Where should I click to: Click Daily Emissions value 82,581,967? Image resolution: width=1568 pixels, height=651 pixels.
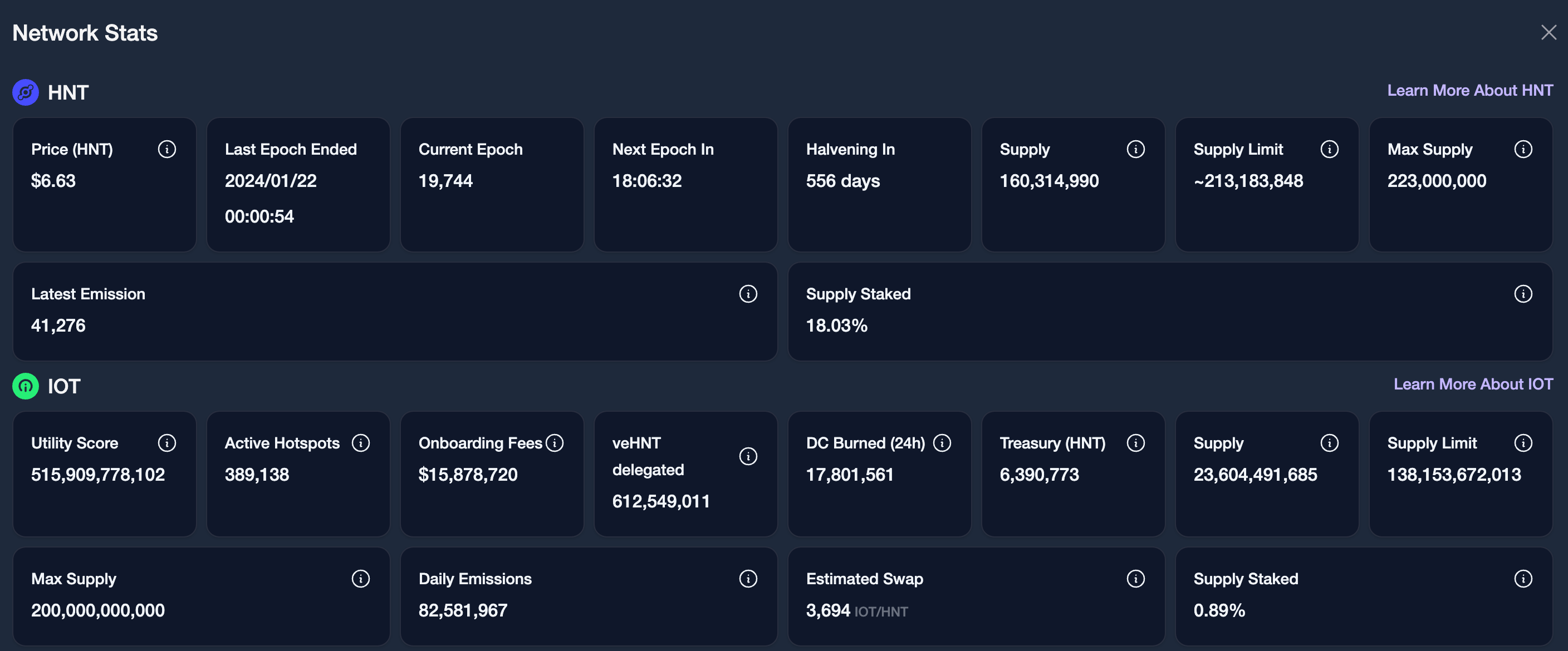click(x=463, y=610)
